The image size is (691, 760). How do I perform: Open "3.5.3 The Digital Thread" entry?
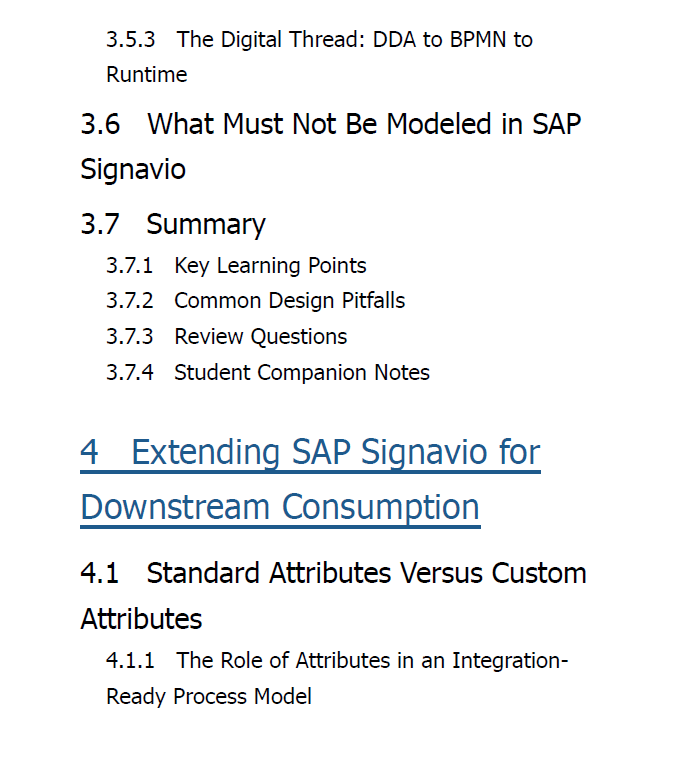[x=319, y=40]
